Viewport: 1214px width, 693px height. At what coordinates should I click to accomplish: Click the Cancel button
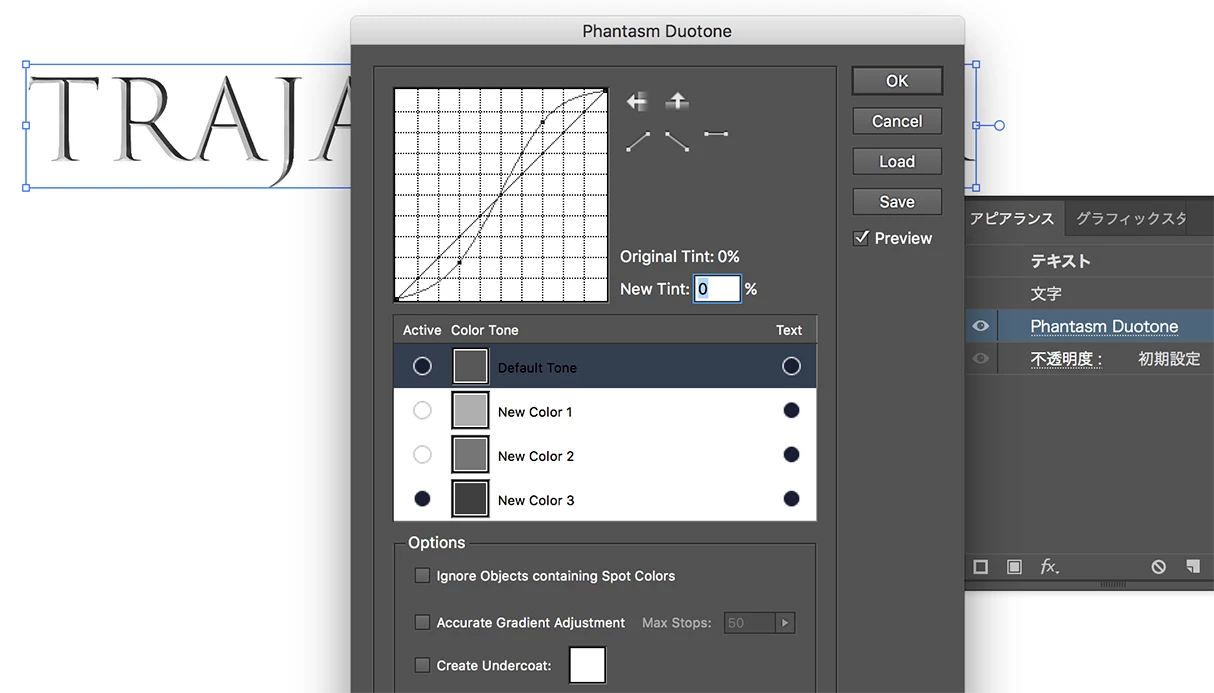(x=897, y=121)
